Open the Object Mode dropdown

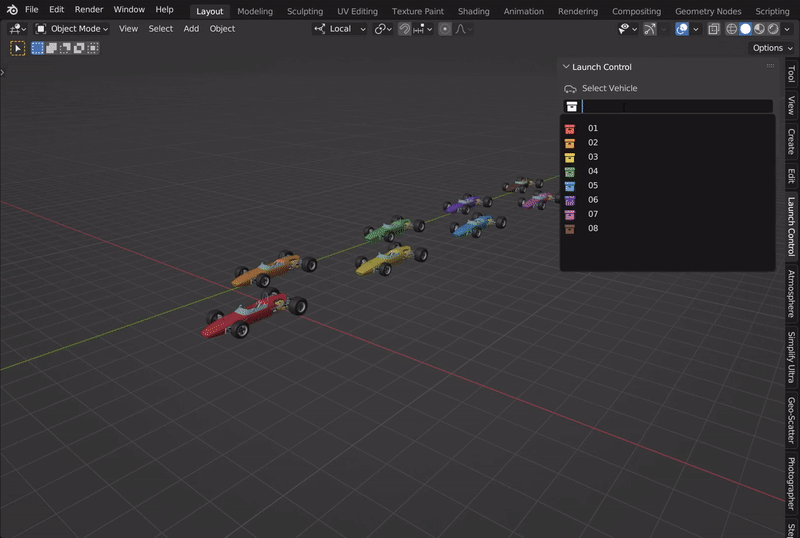[x=72, y=29]
